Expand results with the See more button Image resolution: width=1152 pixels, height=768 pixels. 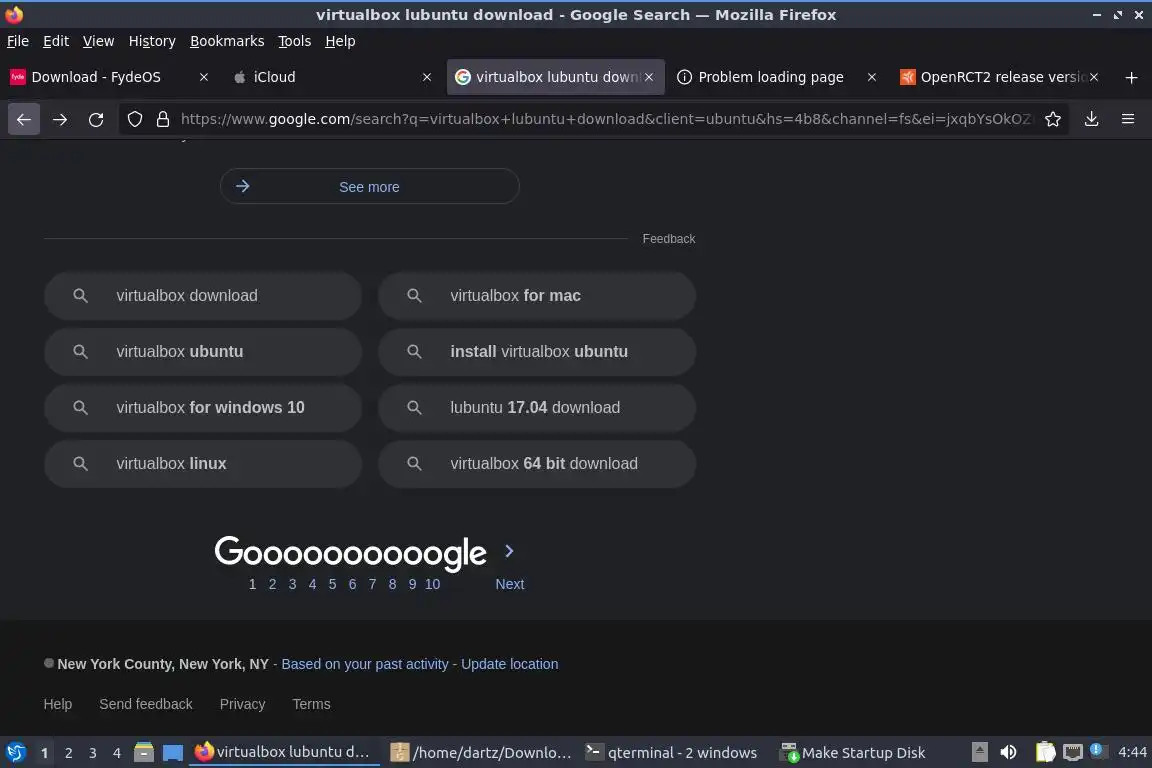(370, 187)
